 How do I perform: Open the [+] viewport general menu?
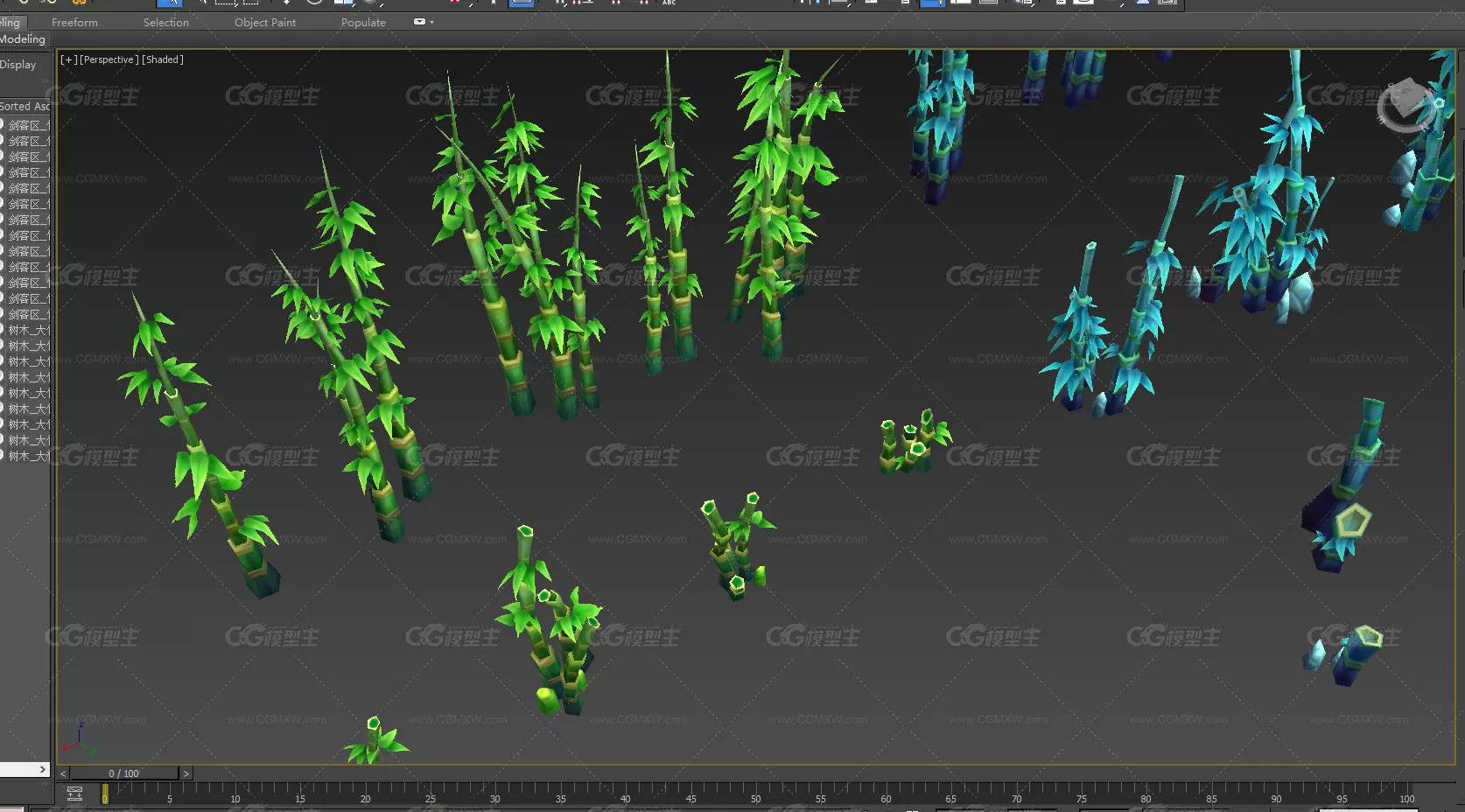coord(68,59)
